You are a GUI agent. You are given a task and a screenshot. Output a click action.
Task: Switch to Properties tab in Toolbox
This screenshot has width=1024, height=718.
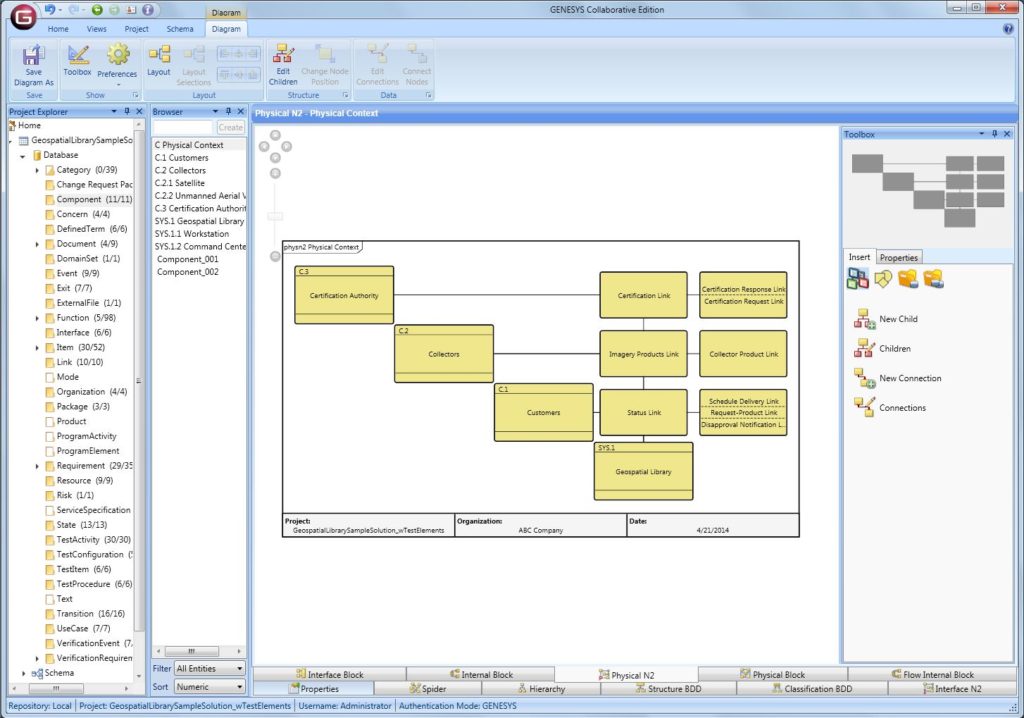coord(898,257)
